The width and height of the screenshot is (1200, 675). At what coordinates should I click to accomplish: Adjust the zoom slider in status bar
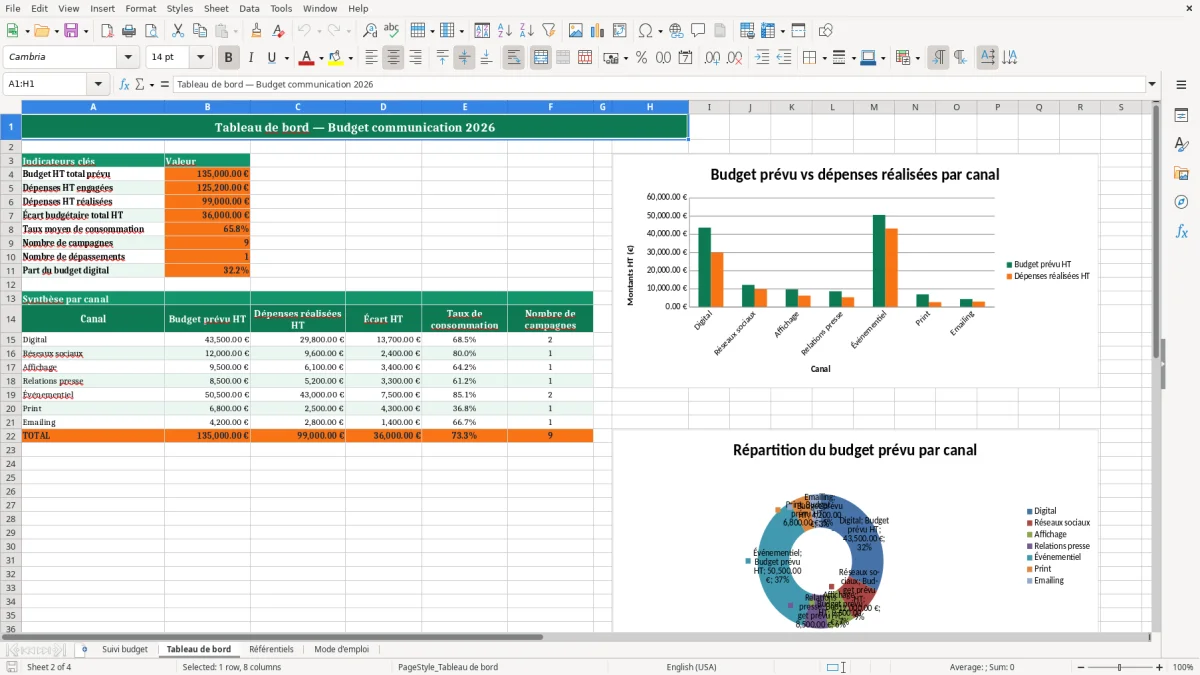pyautogui.click(x=1119, y=667)
